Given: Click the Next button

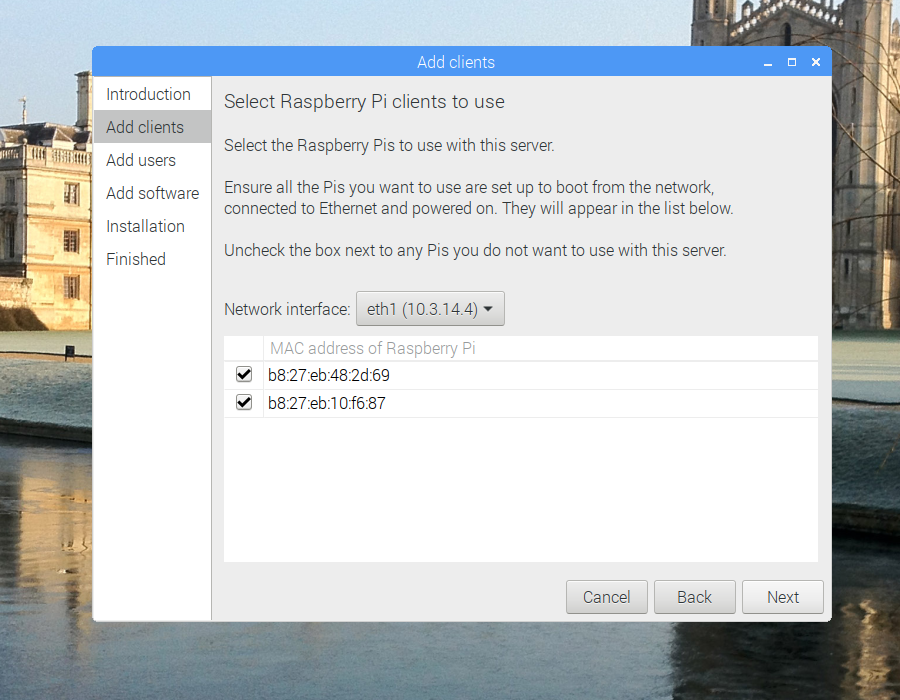Looking at the screenshot, I should 782,597.
